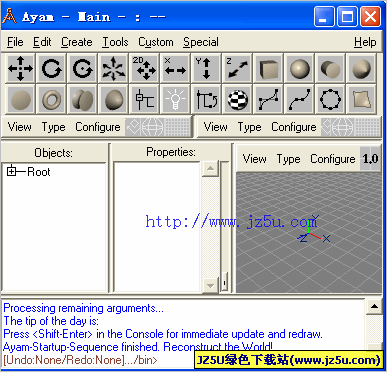Image resolution: width=387 pixels, height=372 pixels.
Task: Select the Move tool icon
Action: click(x=20, y=68)
